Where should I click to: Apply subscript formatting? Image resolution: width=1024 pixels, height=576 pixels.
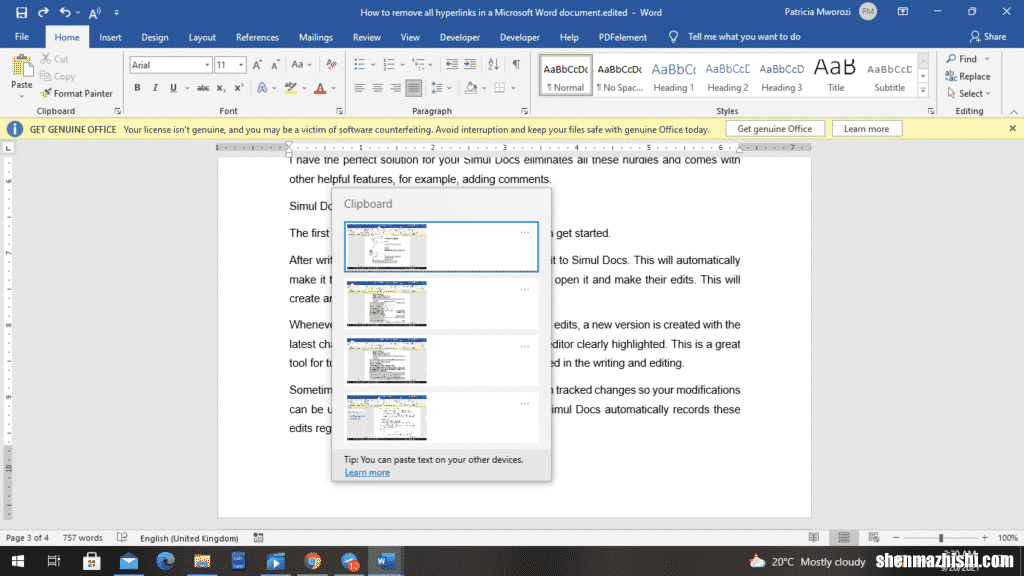pos(221,88)
